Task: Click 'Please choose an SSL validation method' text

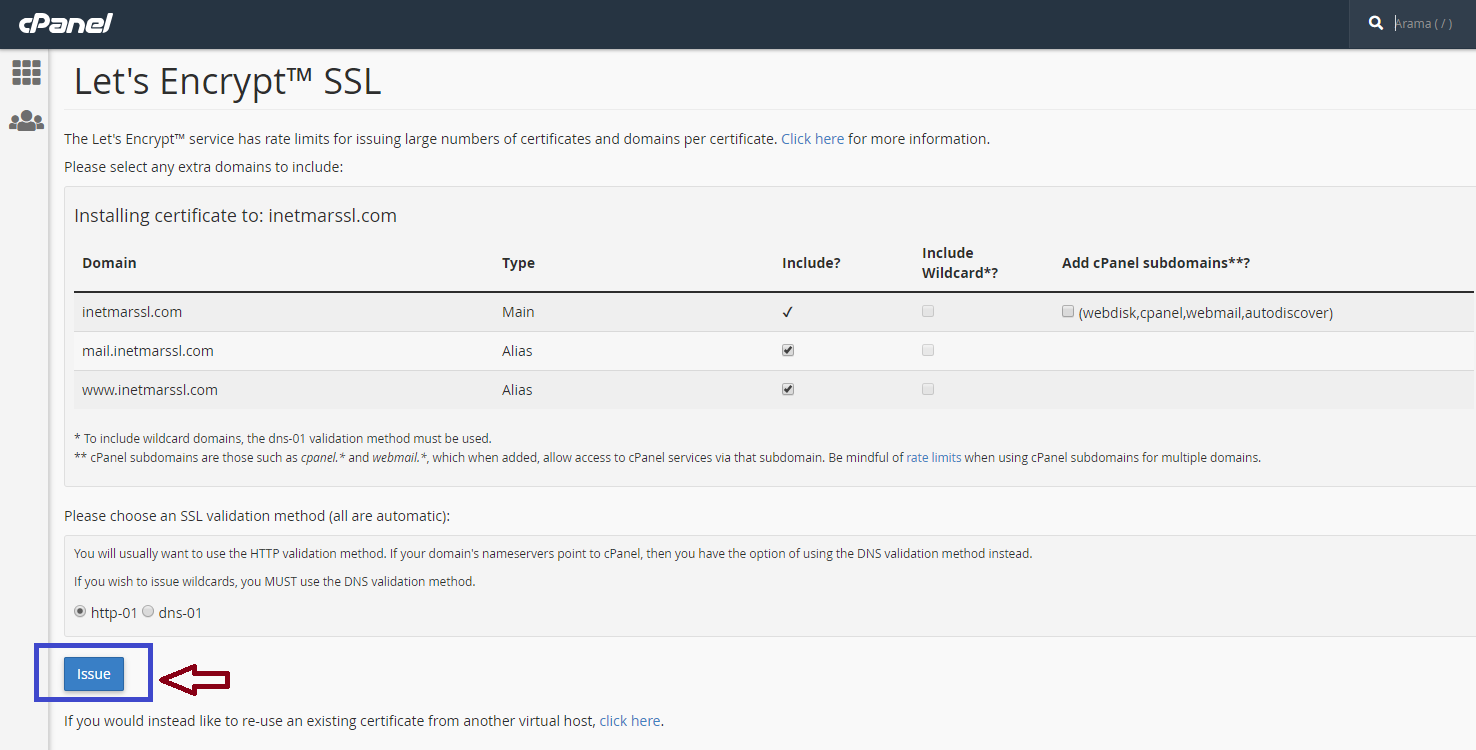Action: tap(257, 516)
